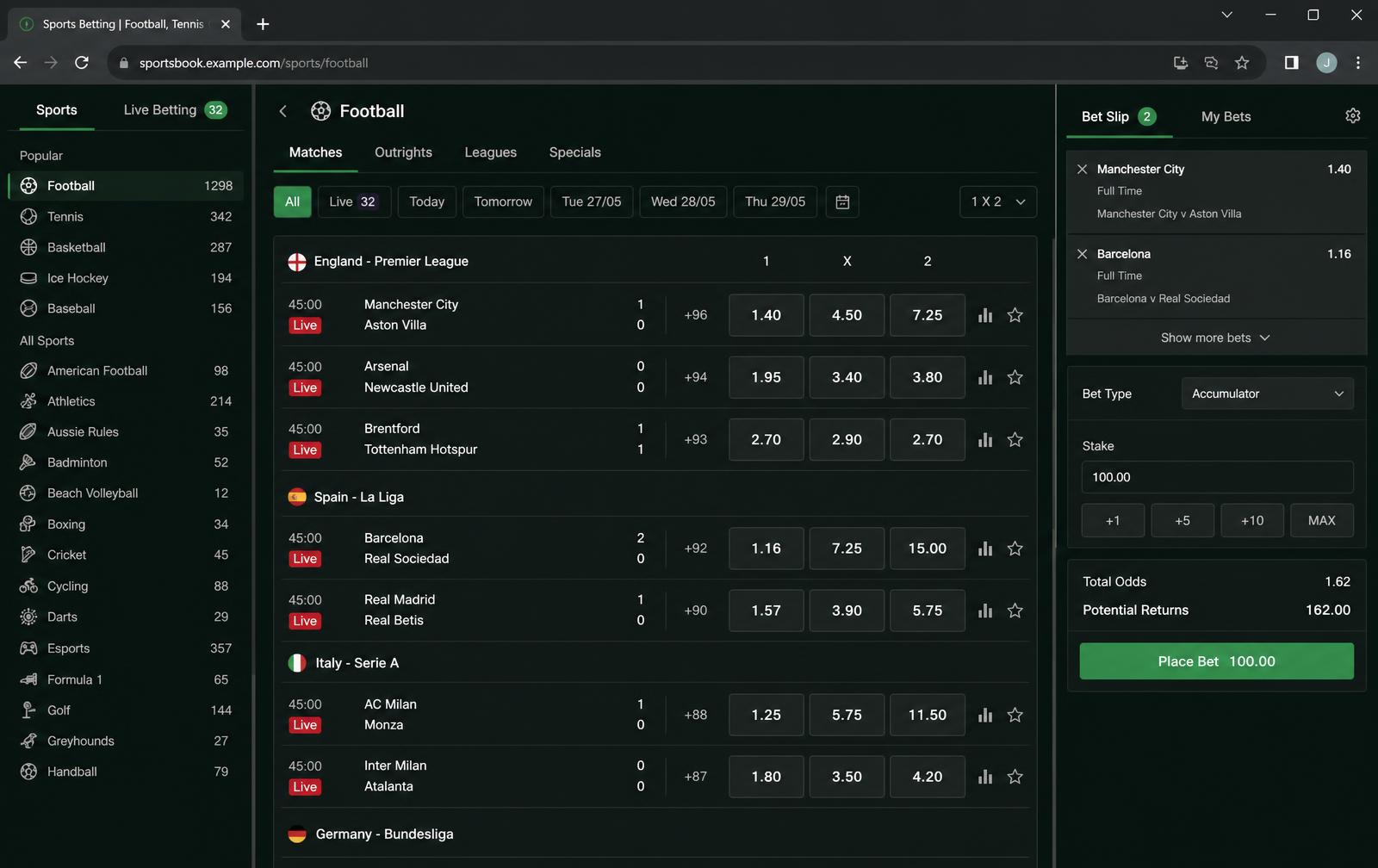Click Ice Hockey icon in sidebar

click(x=28, y=278)
